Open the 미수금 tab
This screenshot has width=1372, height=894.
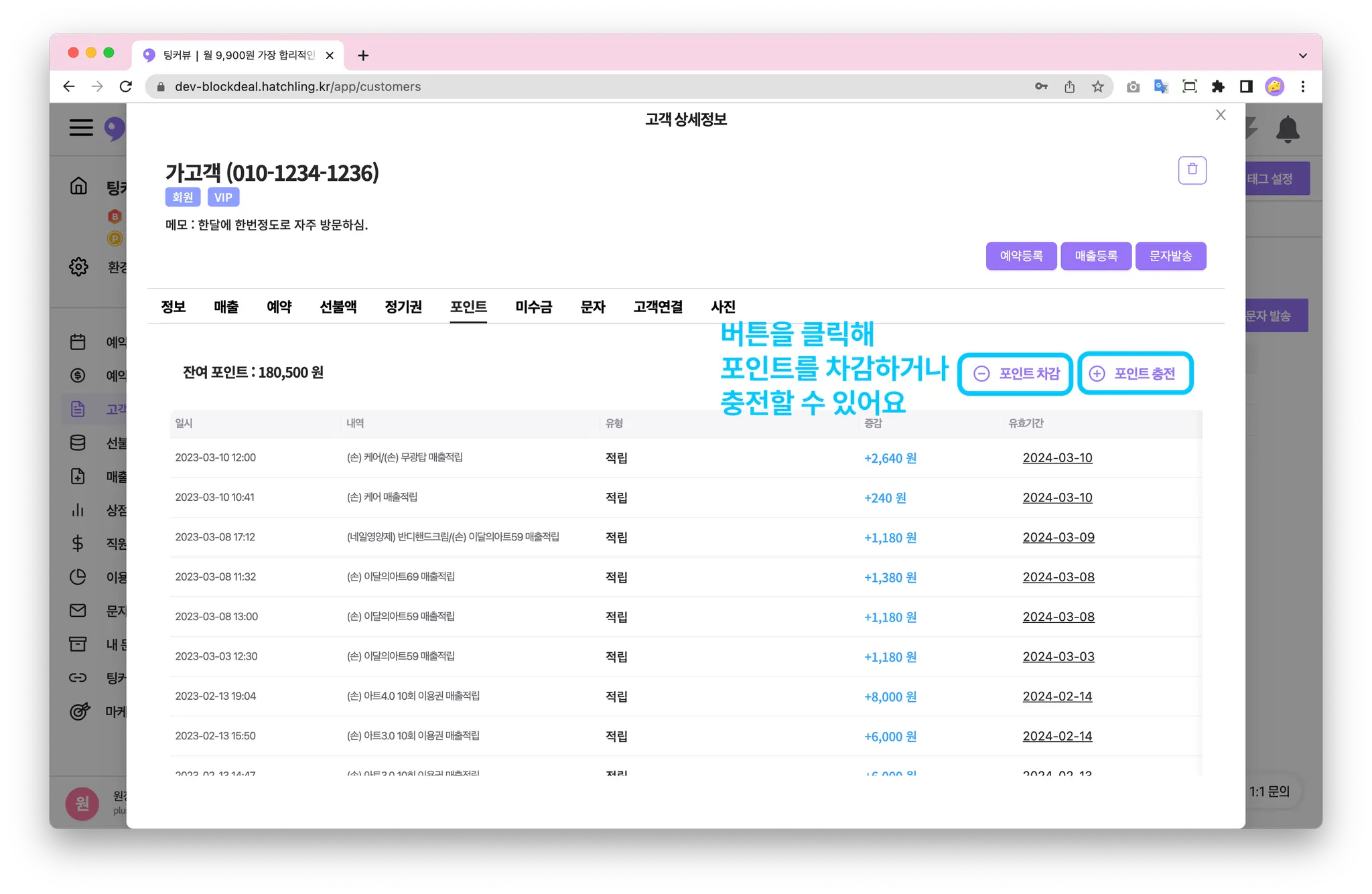[533, 307]
